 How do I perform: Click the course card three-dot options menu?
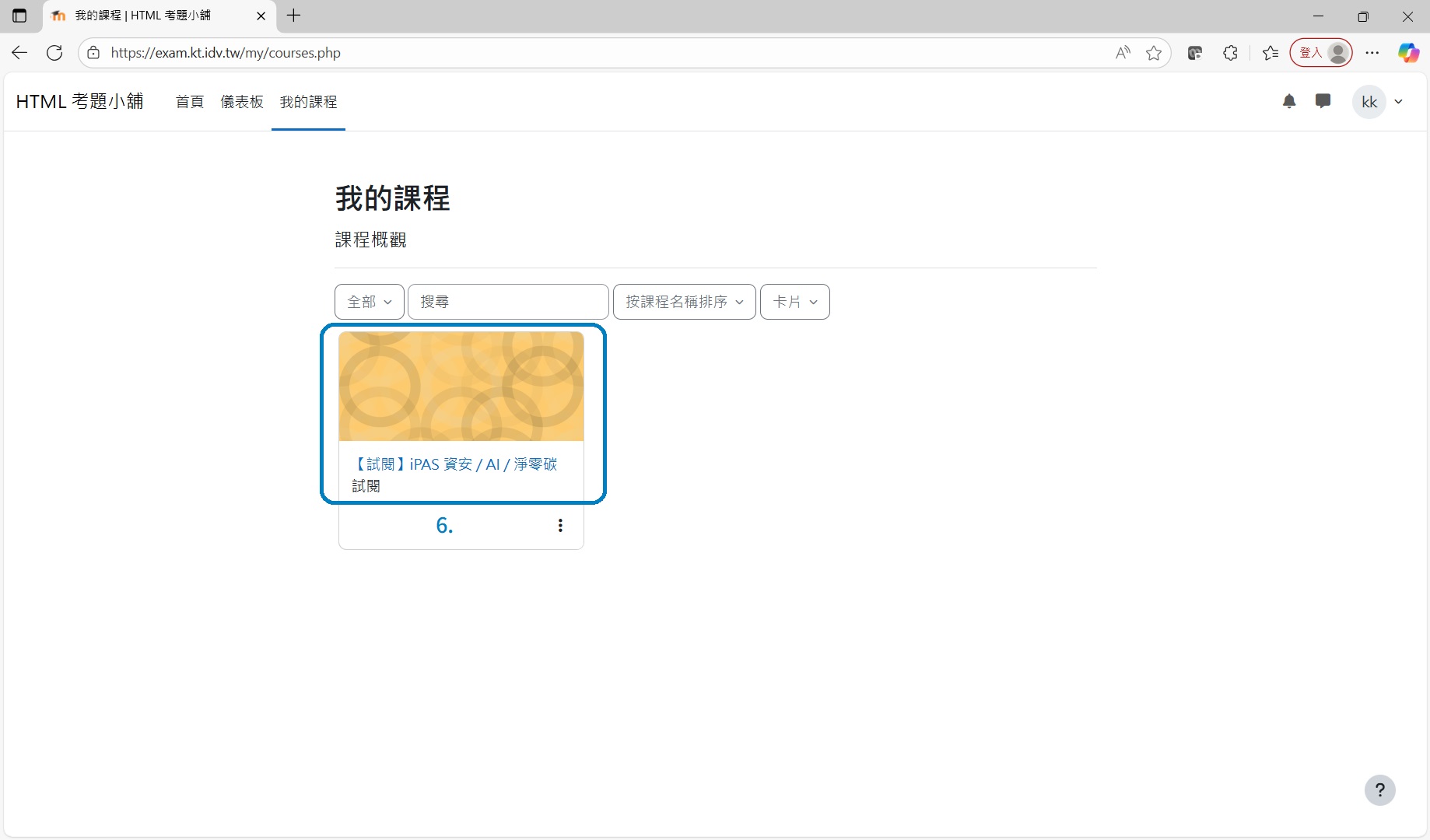[x=560, y=526]
